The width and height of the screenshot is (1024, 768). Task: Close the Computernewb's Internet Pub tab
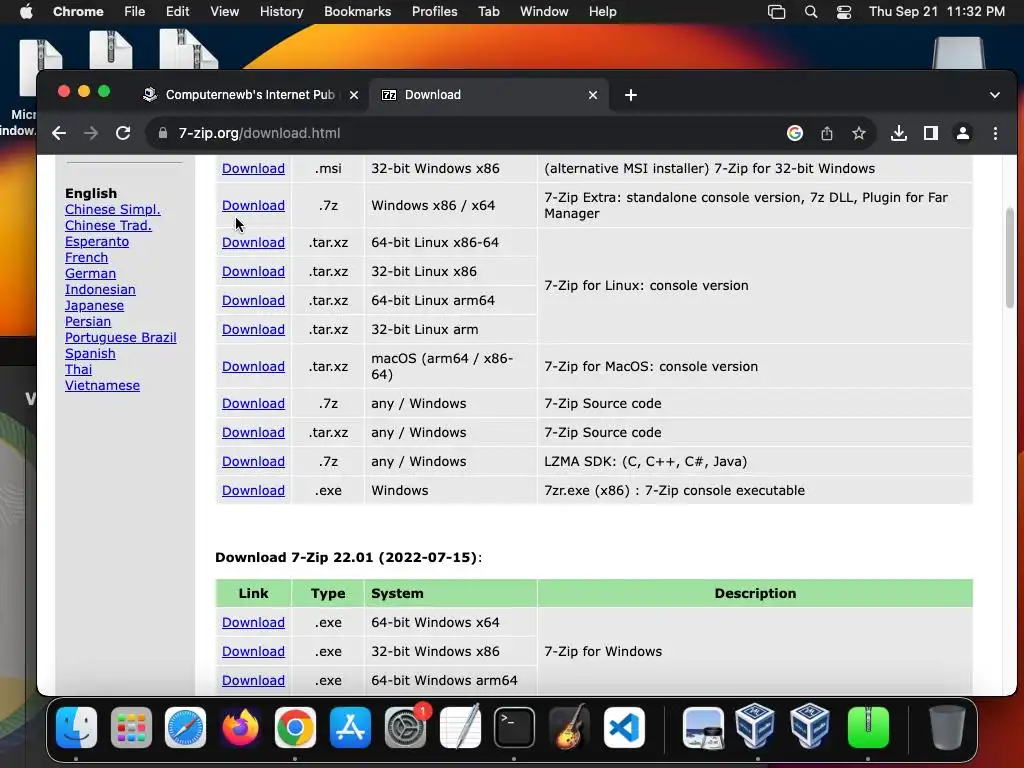[354, 95]
